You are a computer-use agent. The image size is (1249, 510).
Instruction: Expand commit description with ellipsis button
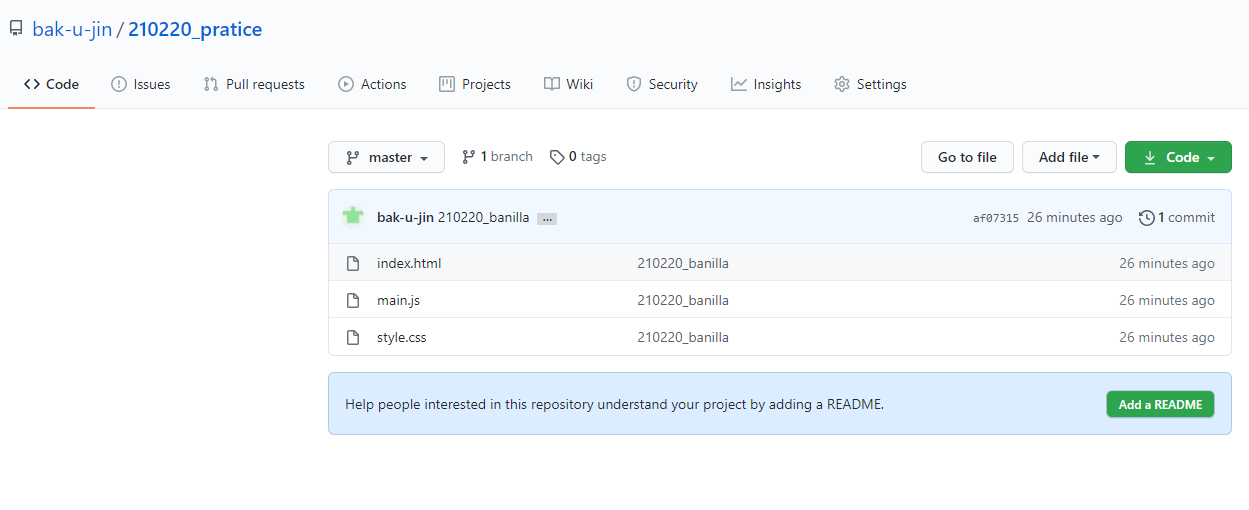(x=547, y=218)
